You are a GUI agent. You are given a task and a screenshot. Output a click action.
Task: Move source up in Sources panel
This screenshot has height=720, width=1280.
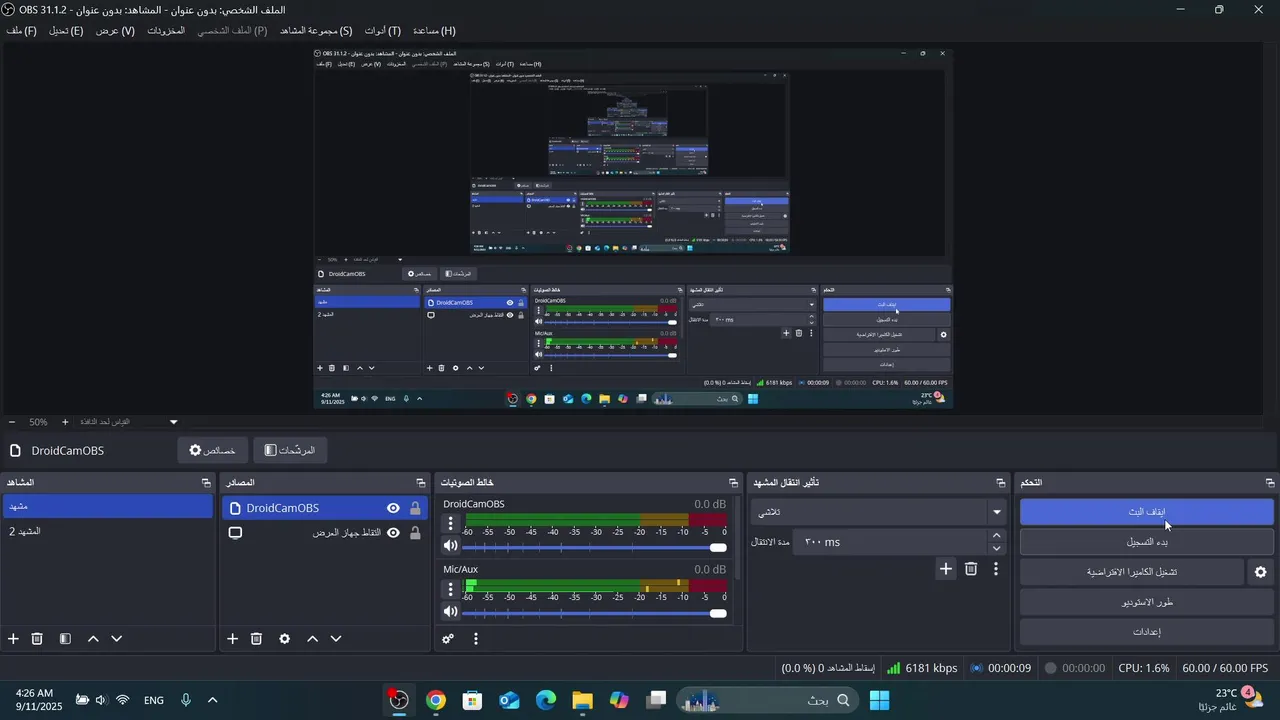coord(312,639)
